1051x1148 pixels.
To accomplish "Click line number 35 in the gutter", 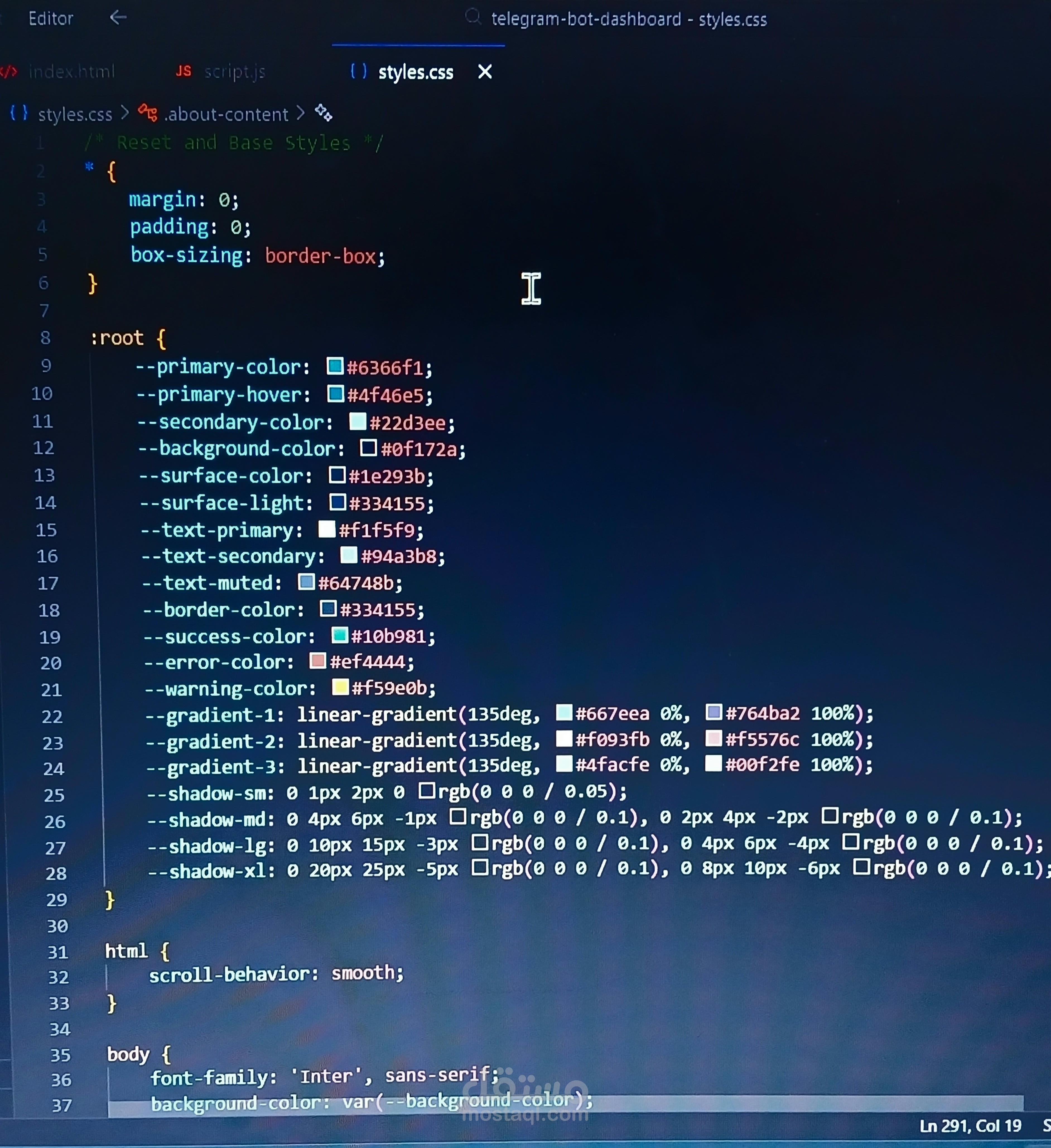I will point(60,1055).
